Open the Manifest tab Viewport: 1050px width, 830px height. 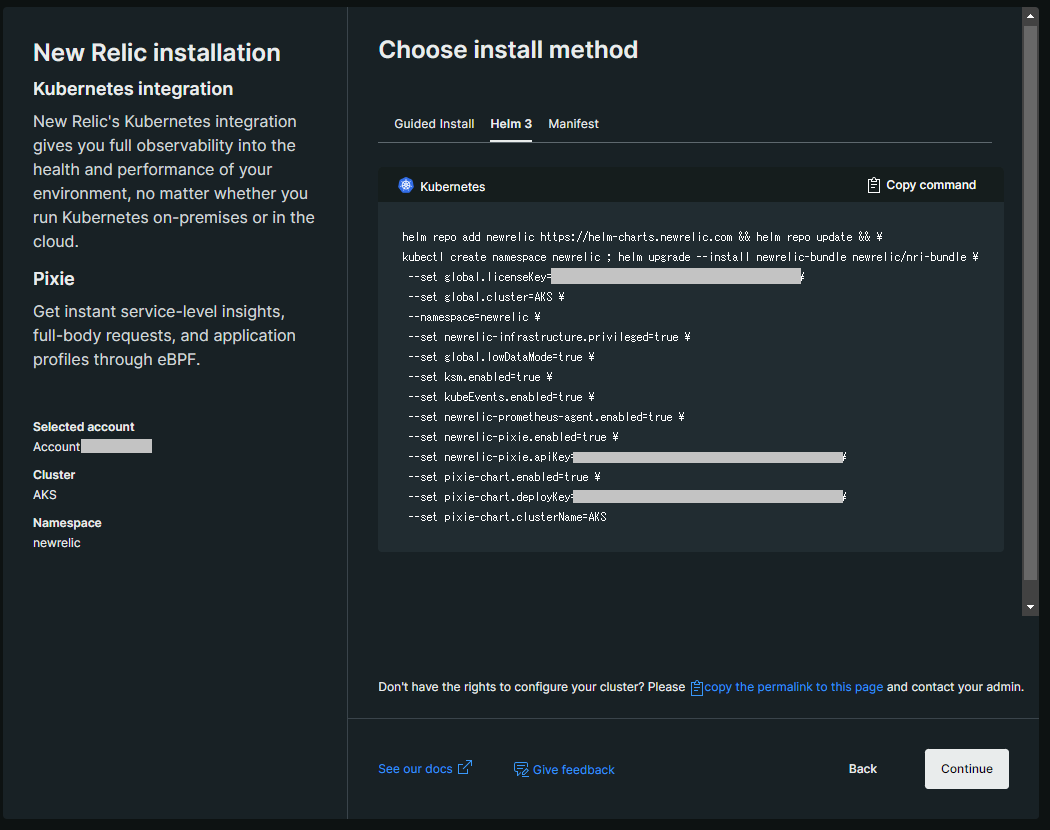[574, 124]
